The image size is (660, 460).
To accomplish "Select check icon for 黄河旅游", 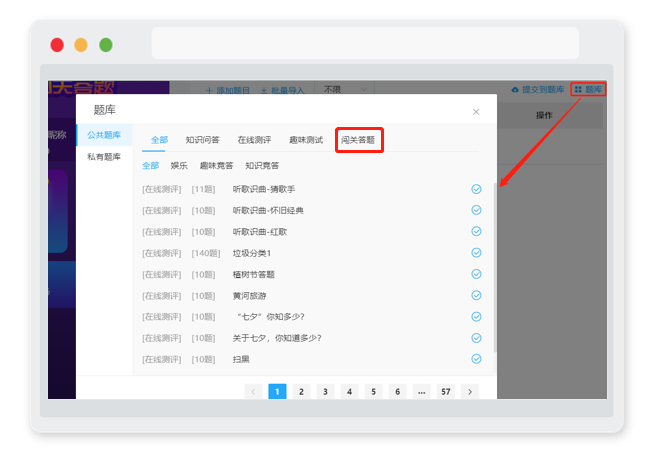I will [x=476, y=295].
